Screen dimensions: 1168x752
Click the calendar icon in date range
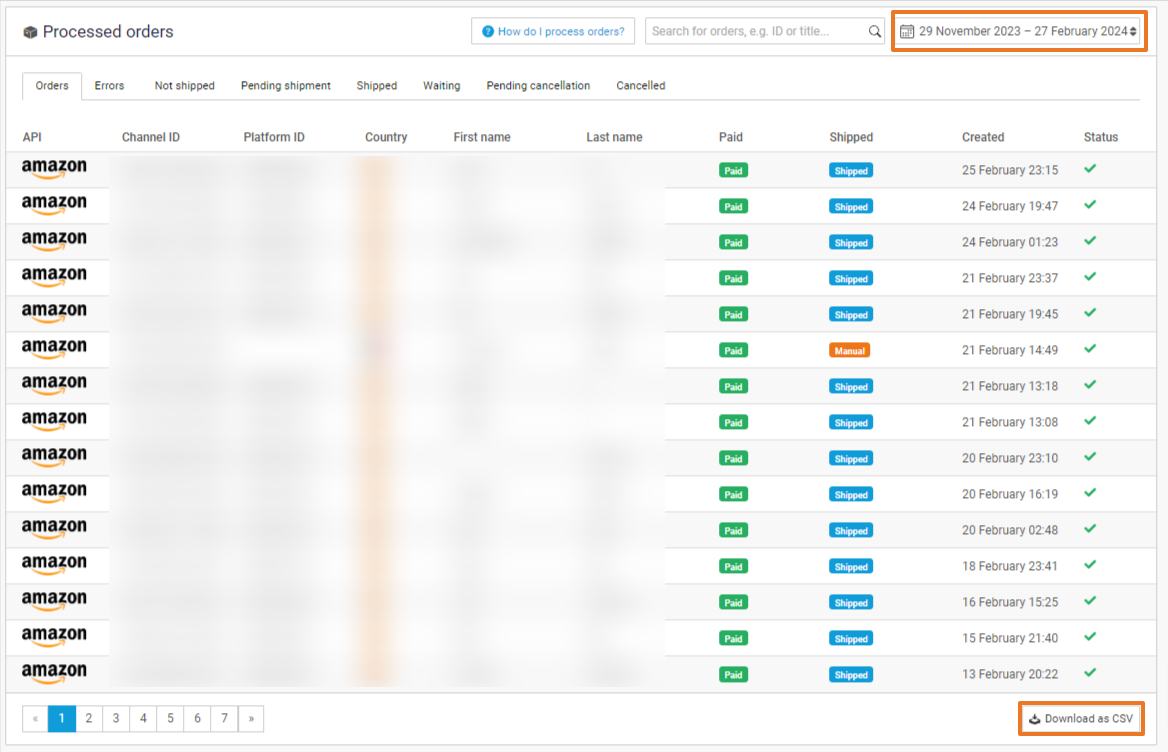907,31
